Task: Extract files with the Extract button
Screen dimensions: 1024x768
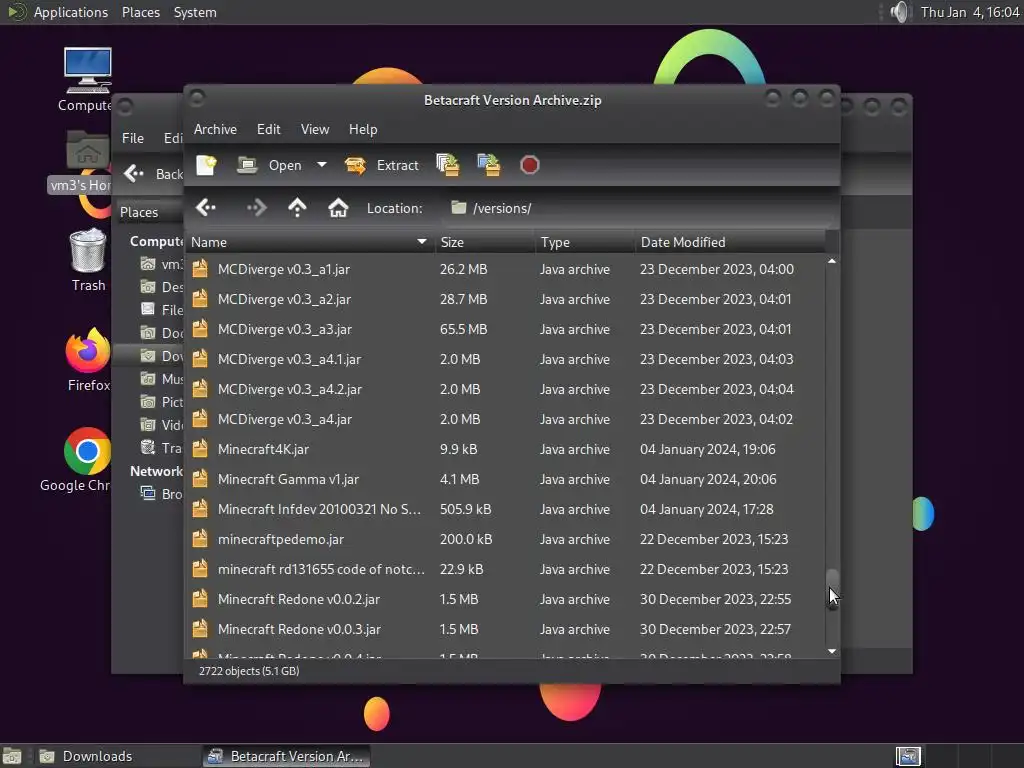Action: 381,165
